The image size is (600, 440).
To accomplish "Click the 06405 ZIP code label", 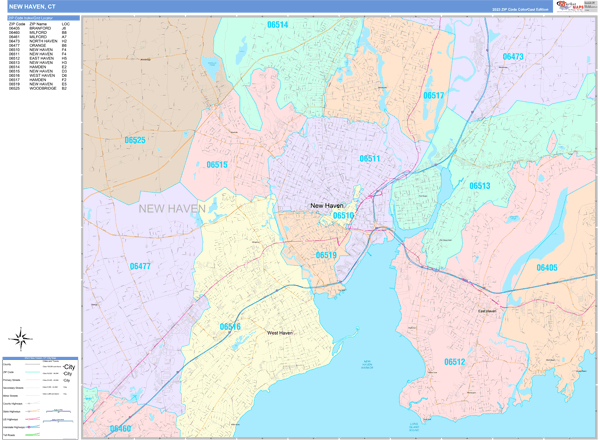I will [547, 268].
